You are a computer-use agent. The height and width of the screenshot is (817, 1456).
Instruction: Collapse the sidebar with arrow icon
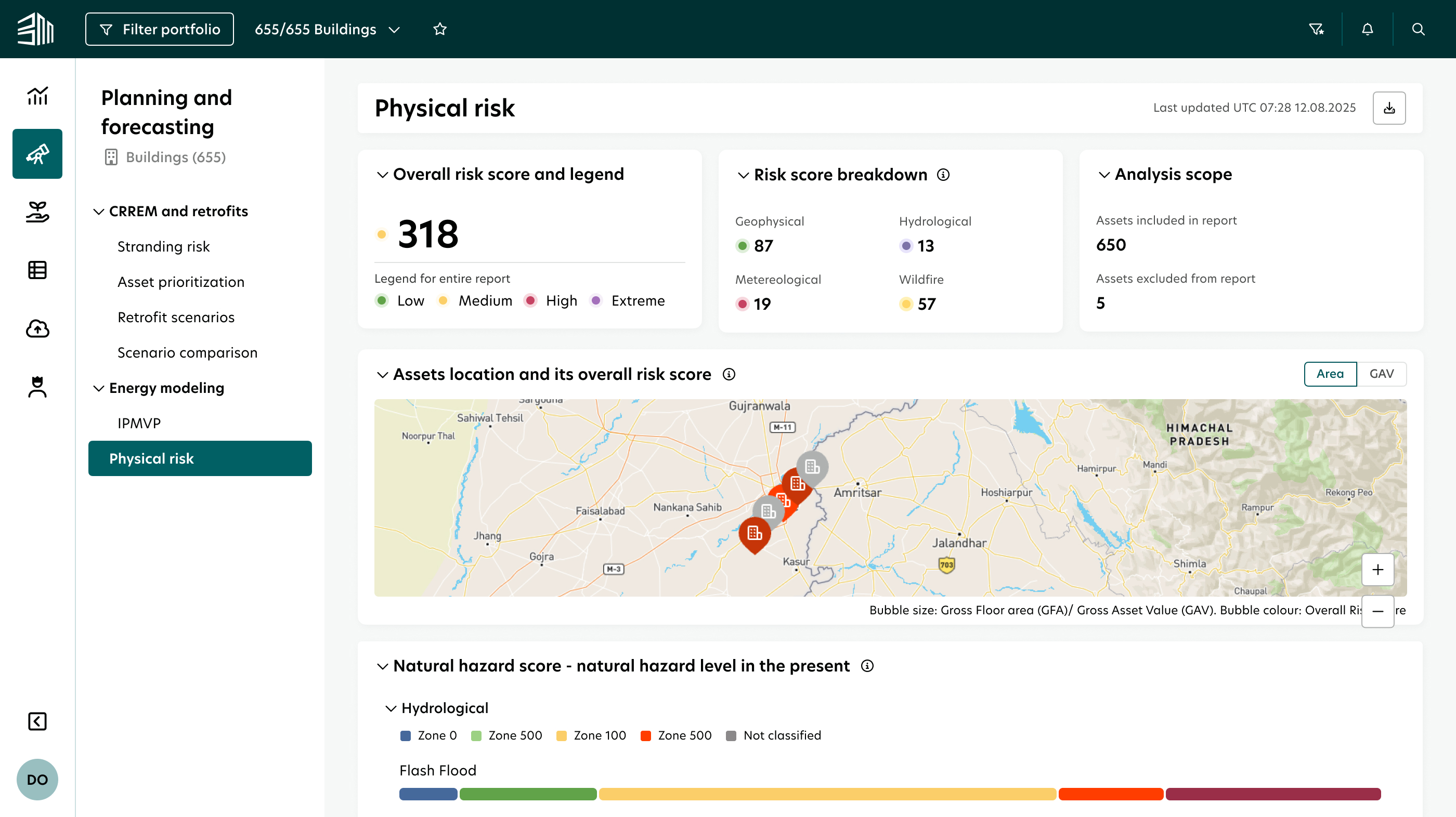pos(37,721)
